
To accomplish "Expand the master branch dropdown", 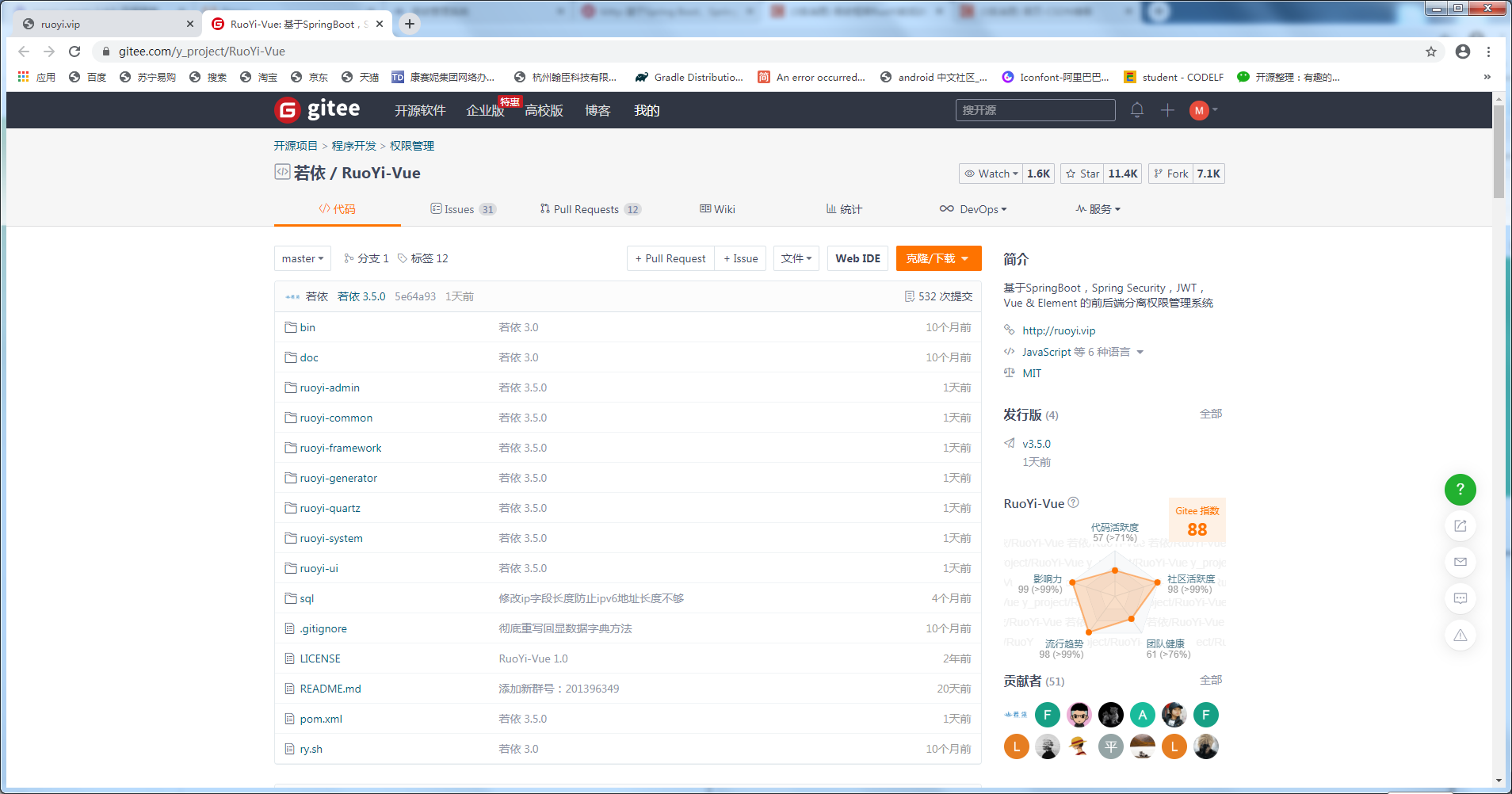I will click(302, 258).
